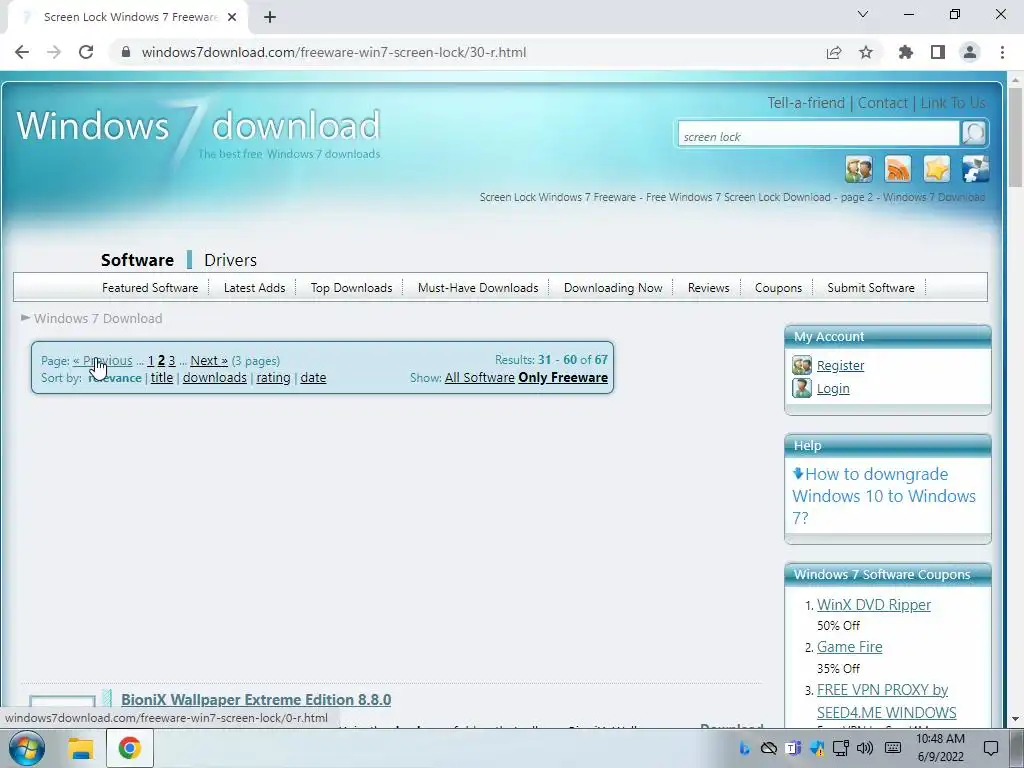Click the Contact link
Screen dimensions: 1024x768
[x=883, y=103]
